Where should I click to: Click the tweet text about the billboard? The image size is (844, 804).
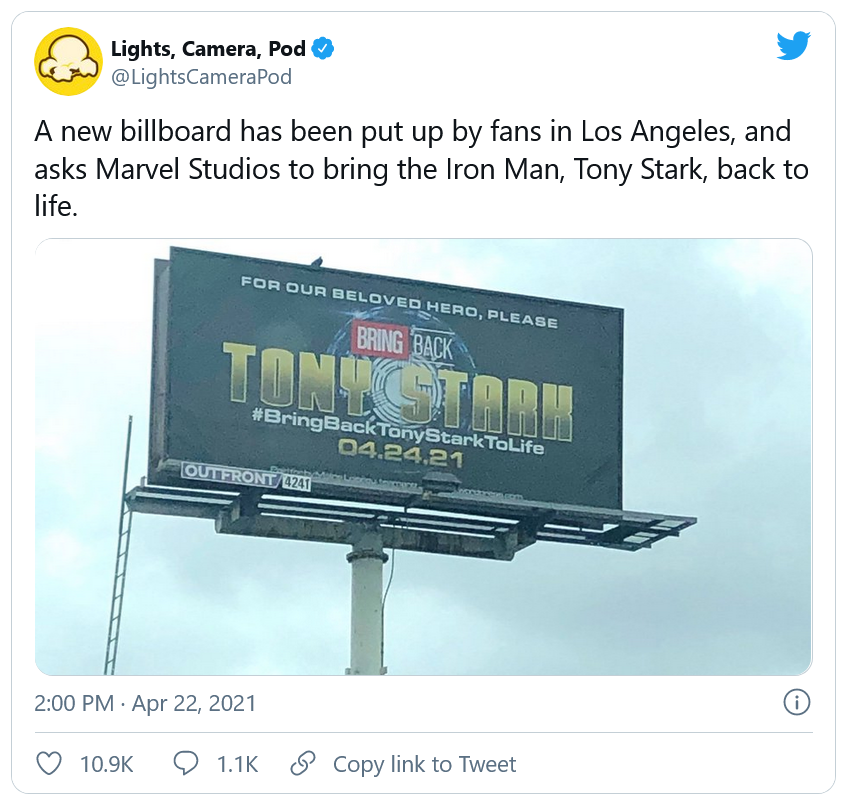pyautogui.click(x=420, y=168)
